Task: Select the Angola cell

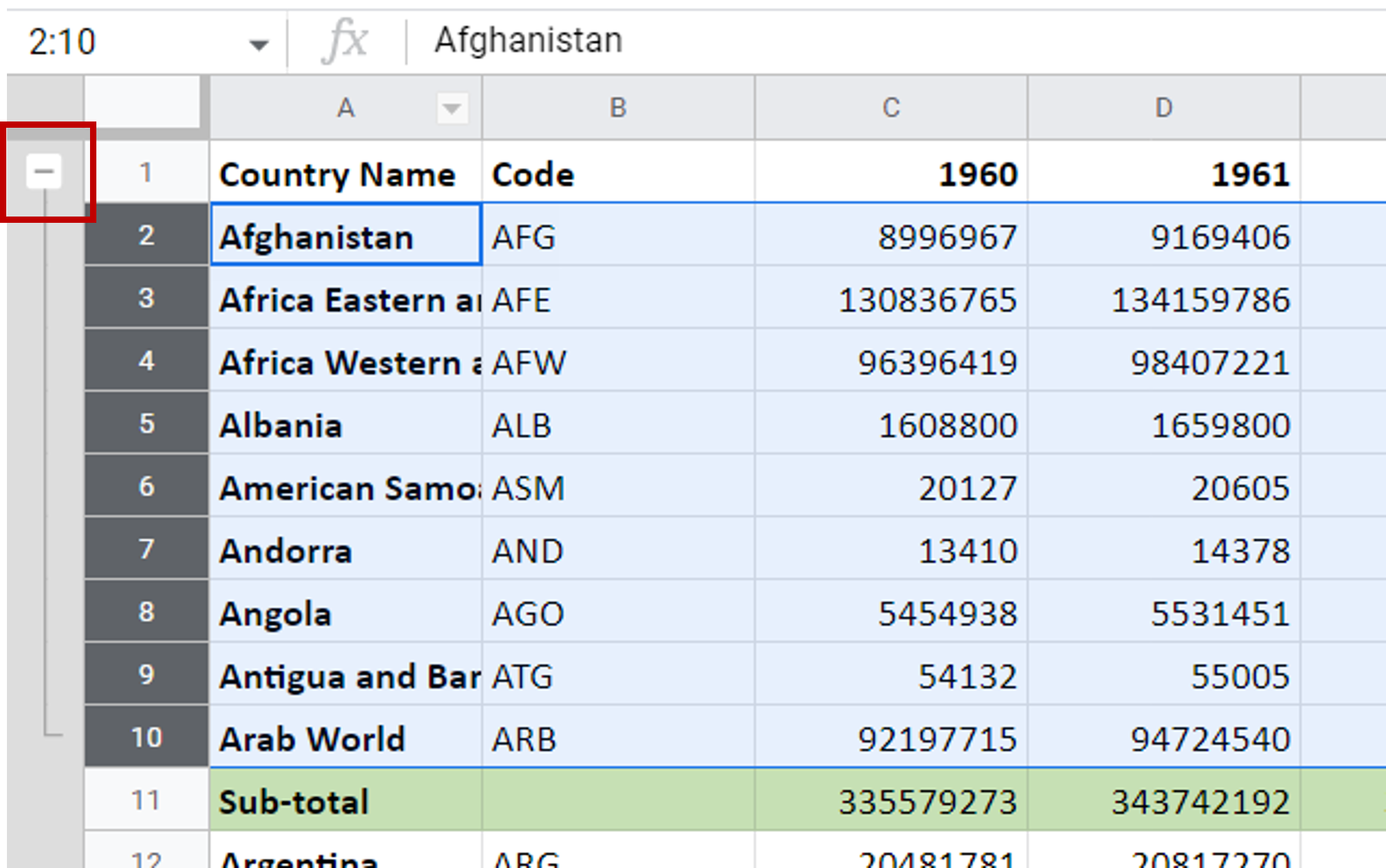Action: point(346,611)
